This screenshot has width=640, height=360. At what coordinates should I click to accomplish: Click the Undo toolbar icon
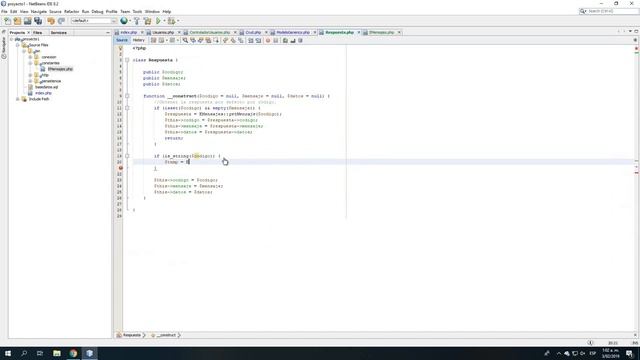(51, 21)
